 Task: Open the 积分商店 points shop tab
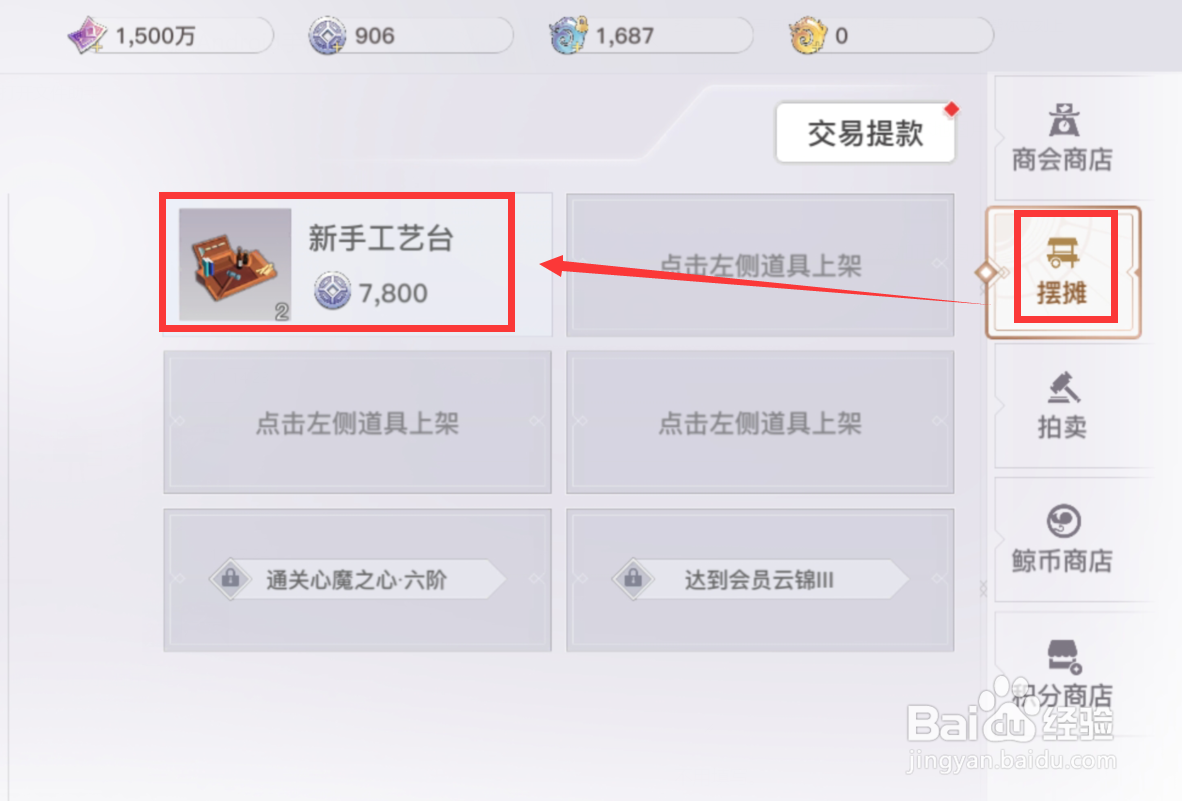(1062, 673)
